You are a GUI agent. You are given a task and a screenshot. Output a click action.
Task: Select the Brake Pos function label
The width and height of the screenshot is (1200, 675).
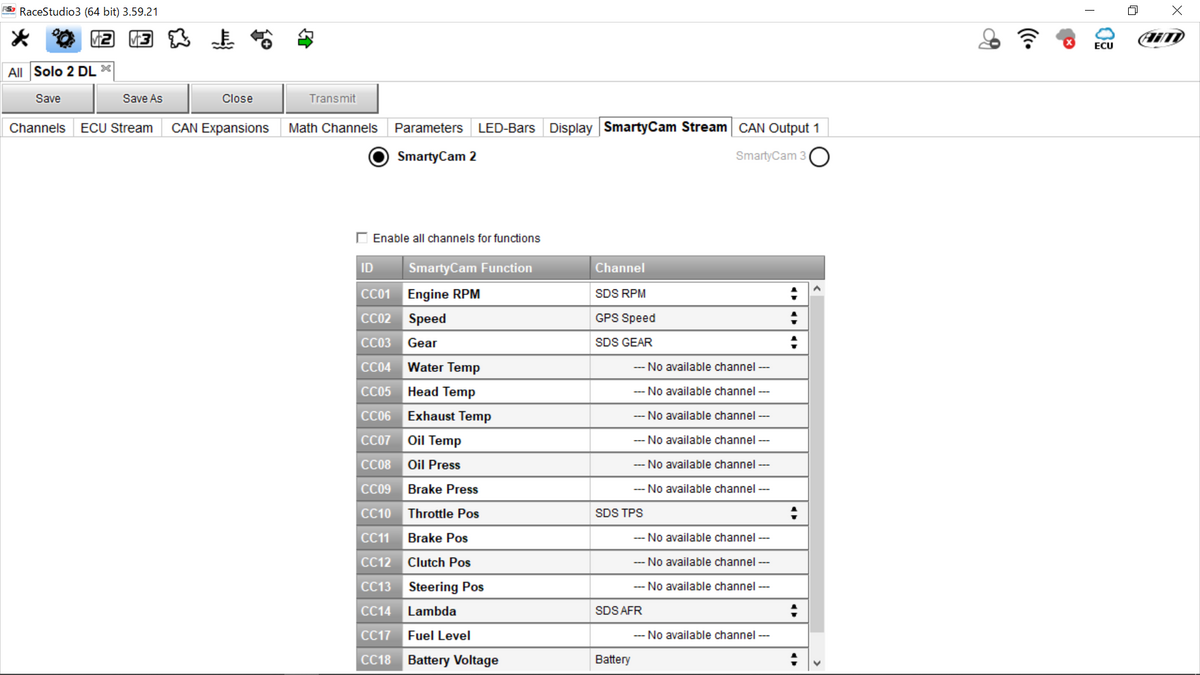tap(438, 538)
